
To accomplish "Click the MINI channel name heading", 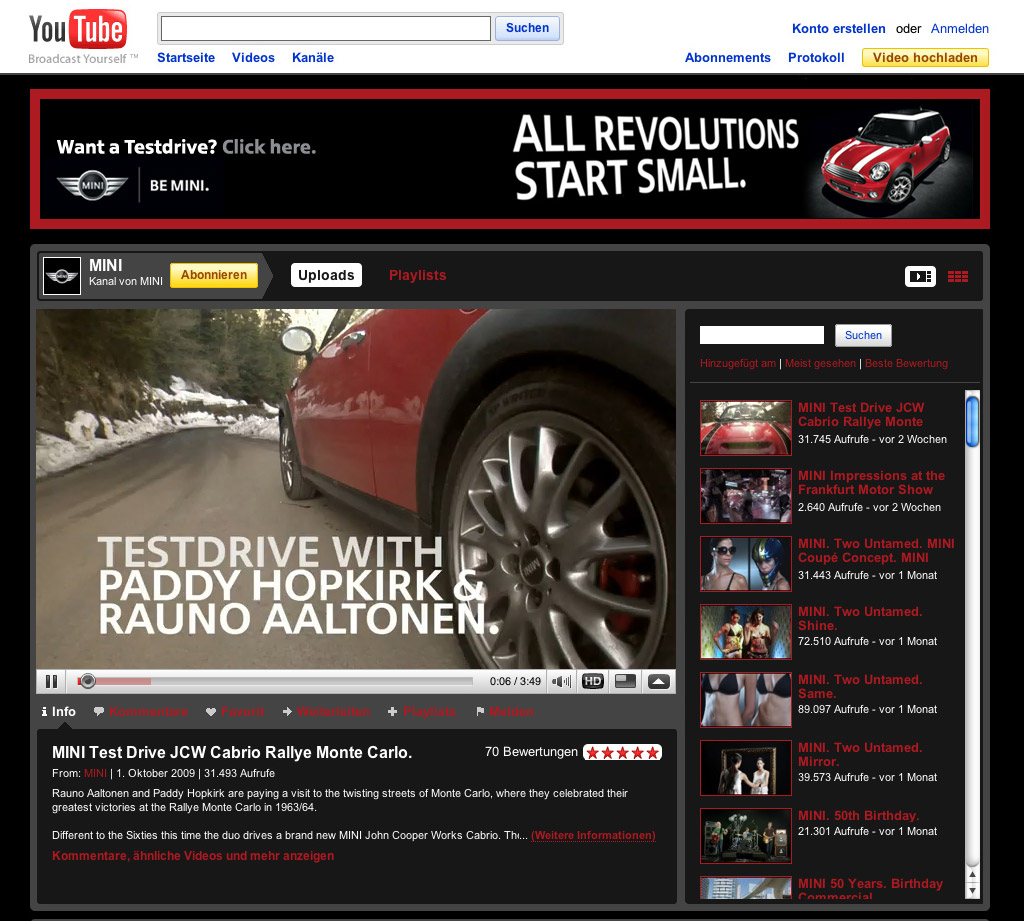I will [106, 265].
